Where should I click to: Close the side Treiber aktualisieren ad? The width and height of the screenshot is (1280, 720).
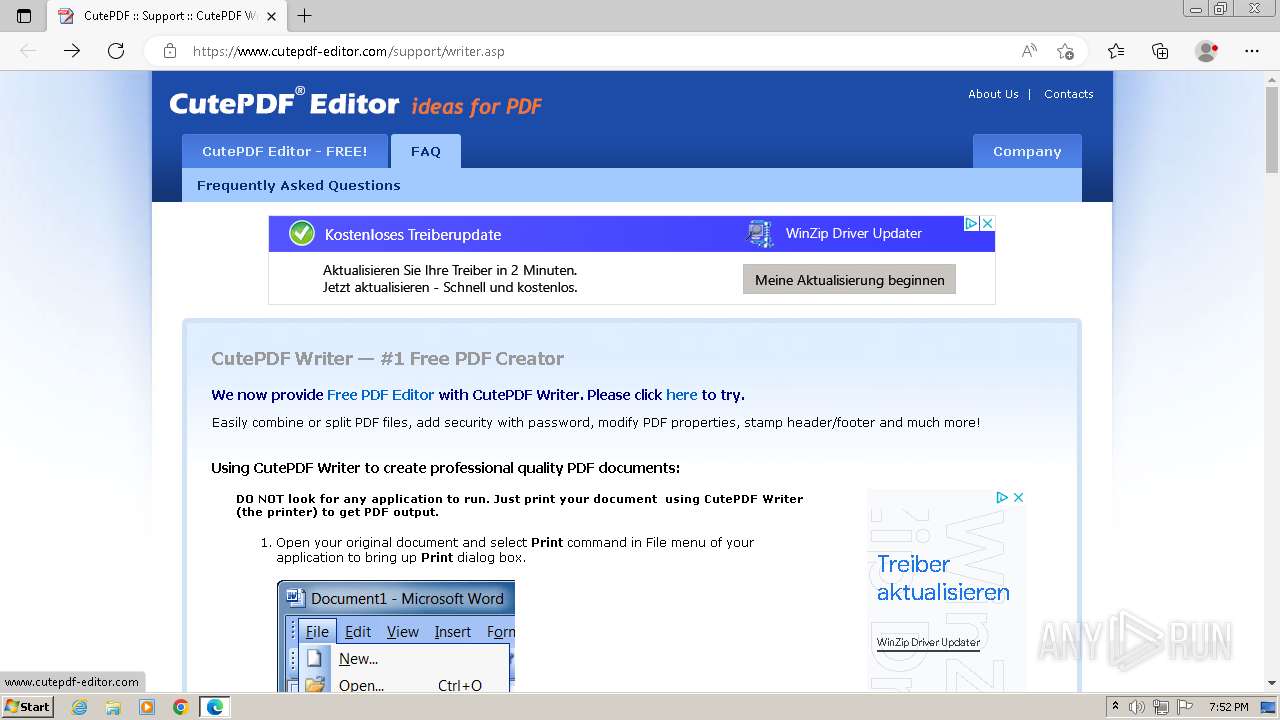[x=1018, y=497]
